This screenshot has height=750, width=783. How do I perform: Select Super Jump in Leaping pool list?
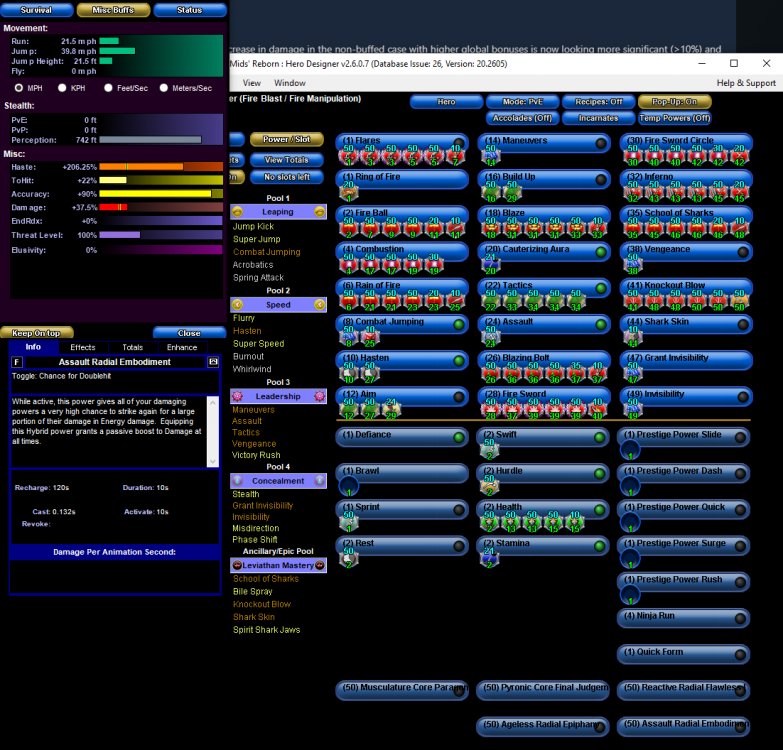257,239
